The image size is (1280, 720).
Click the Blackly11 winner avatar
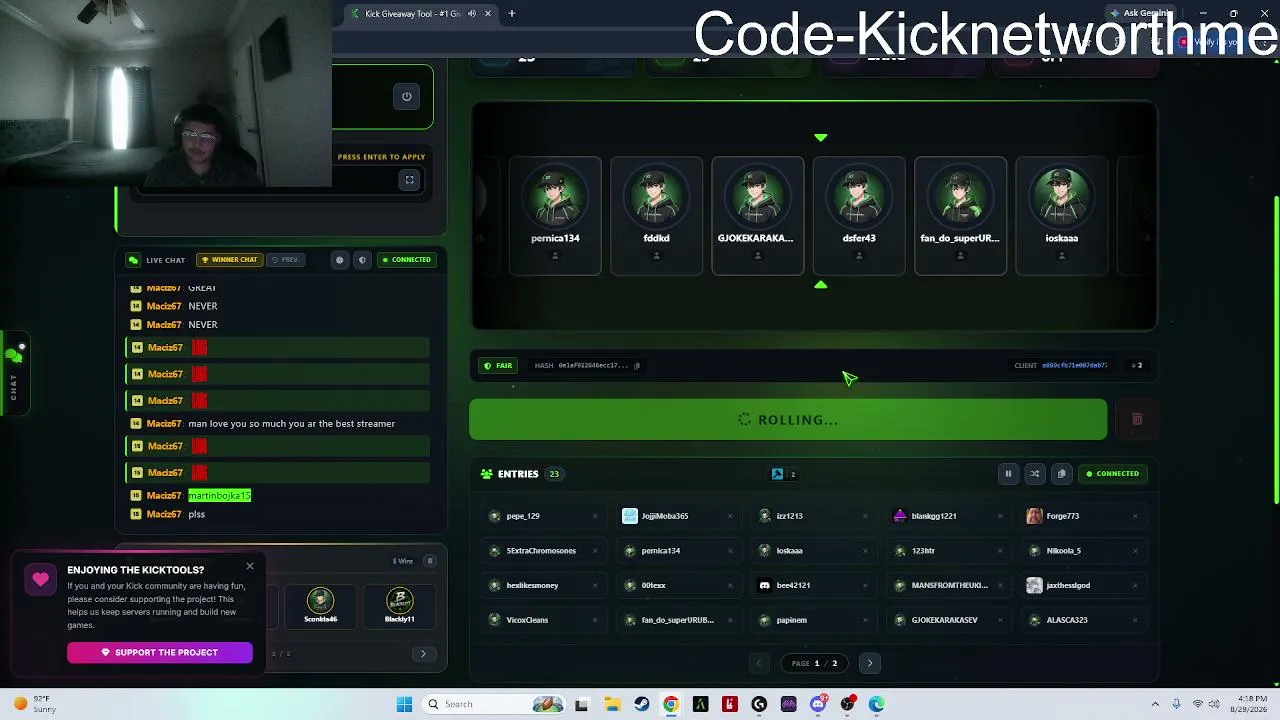point(399,601)
